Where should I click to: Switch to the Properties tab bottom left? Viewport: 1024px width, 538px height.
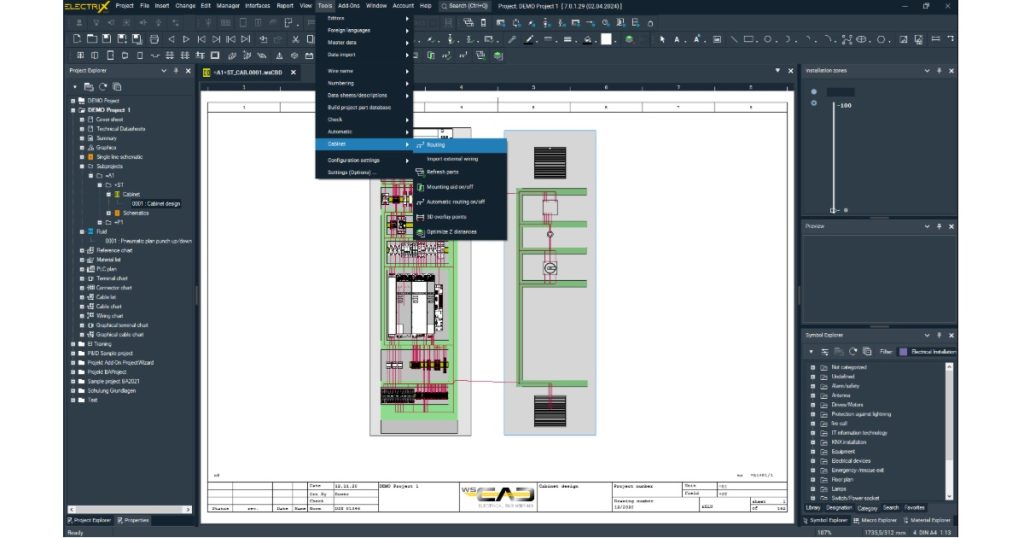pos(133,520)
